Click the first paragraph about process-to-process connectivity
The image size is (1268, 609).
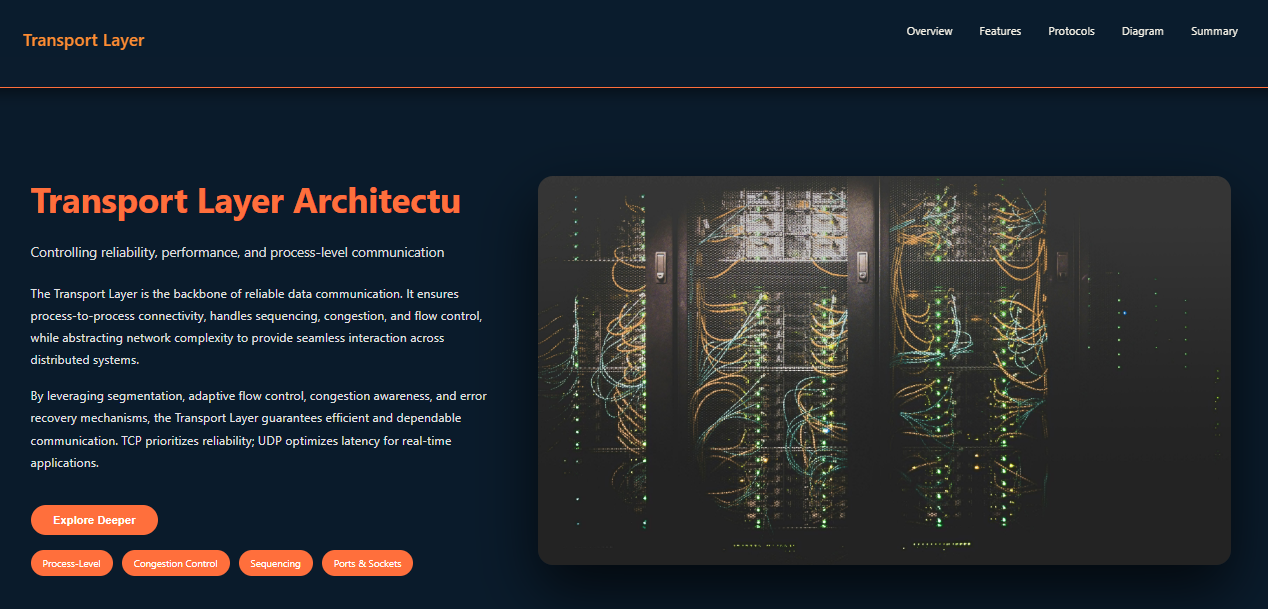pyautogui.click(x=256, y=326)
